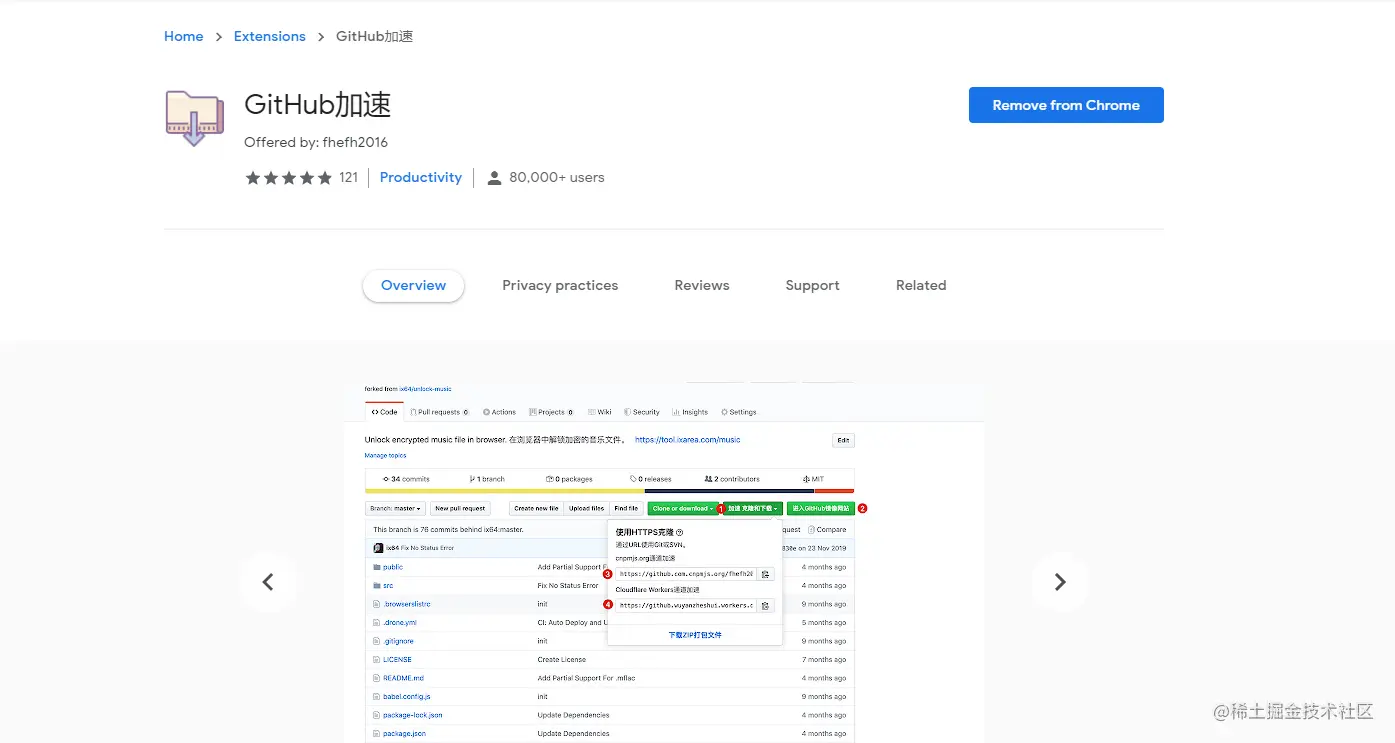Show the previous screenshot with left arrow

click(x=268, y=582)
